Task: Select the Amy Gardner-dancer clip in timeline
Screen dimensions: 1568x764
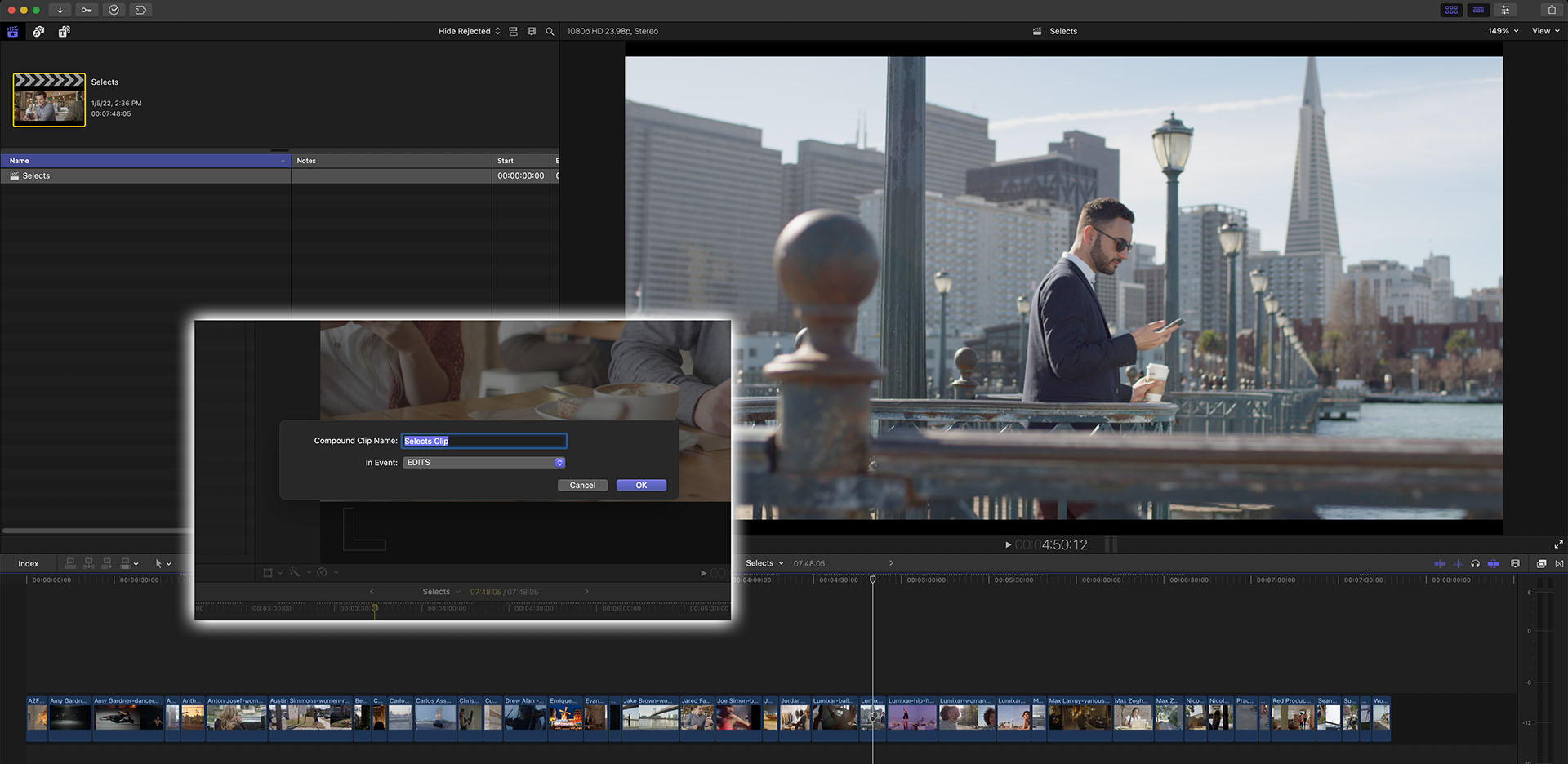Action: (x=128, y=717)
